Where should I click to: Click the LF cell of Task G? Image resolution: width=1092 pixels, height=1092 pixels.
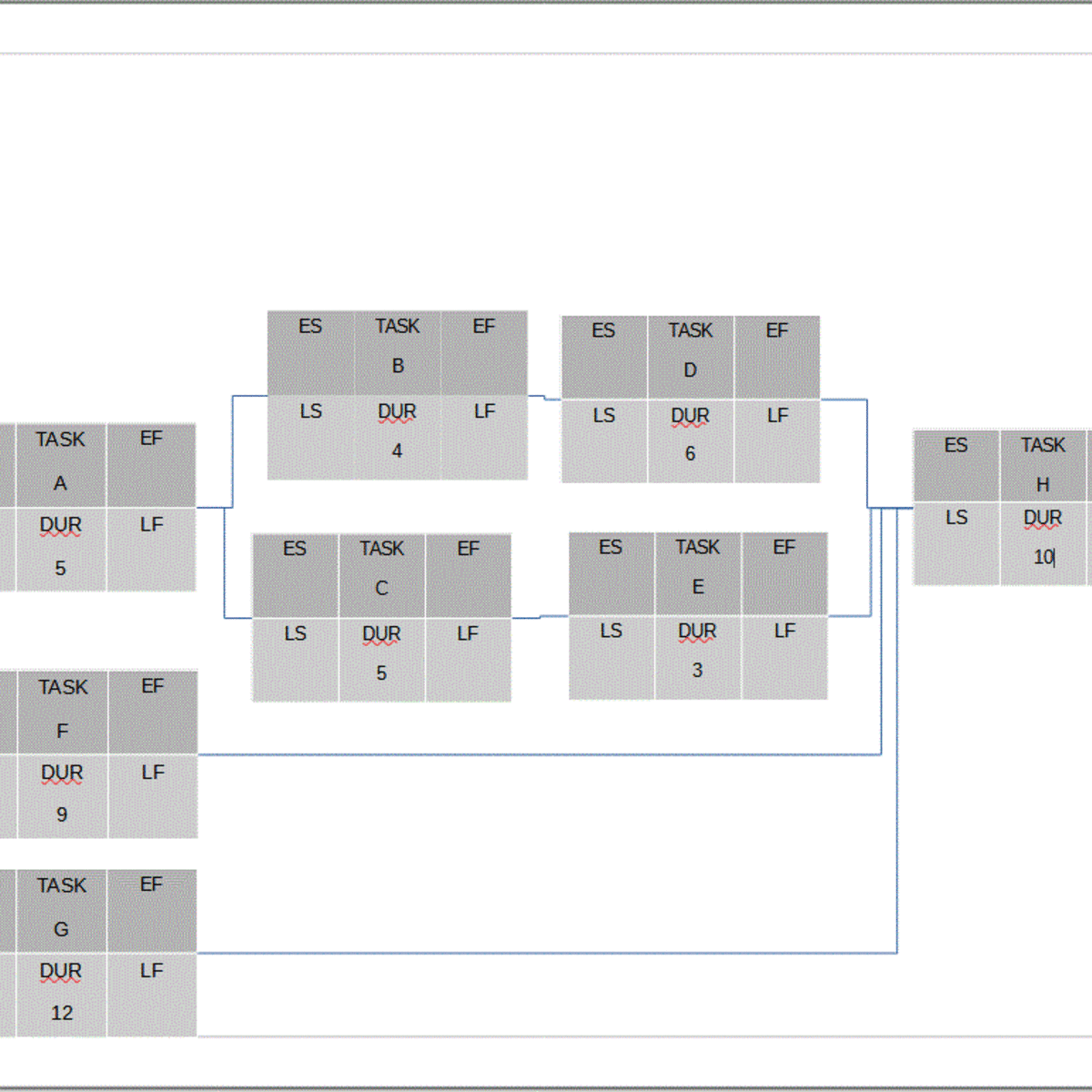point(151,995)
